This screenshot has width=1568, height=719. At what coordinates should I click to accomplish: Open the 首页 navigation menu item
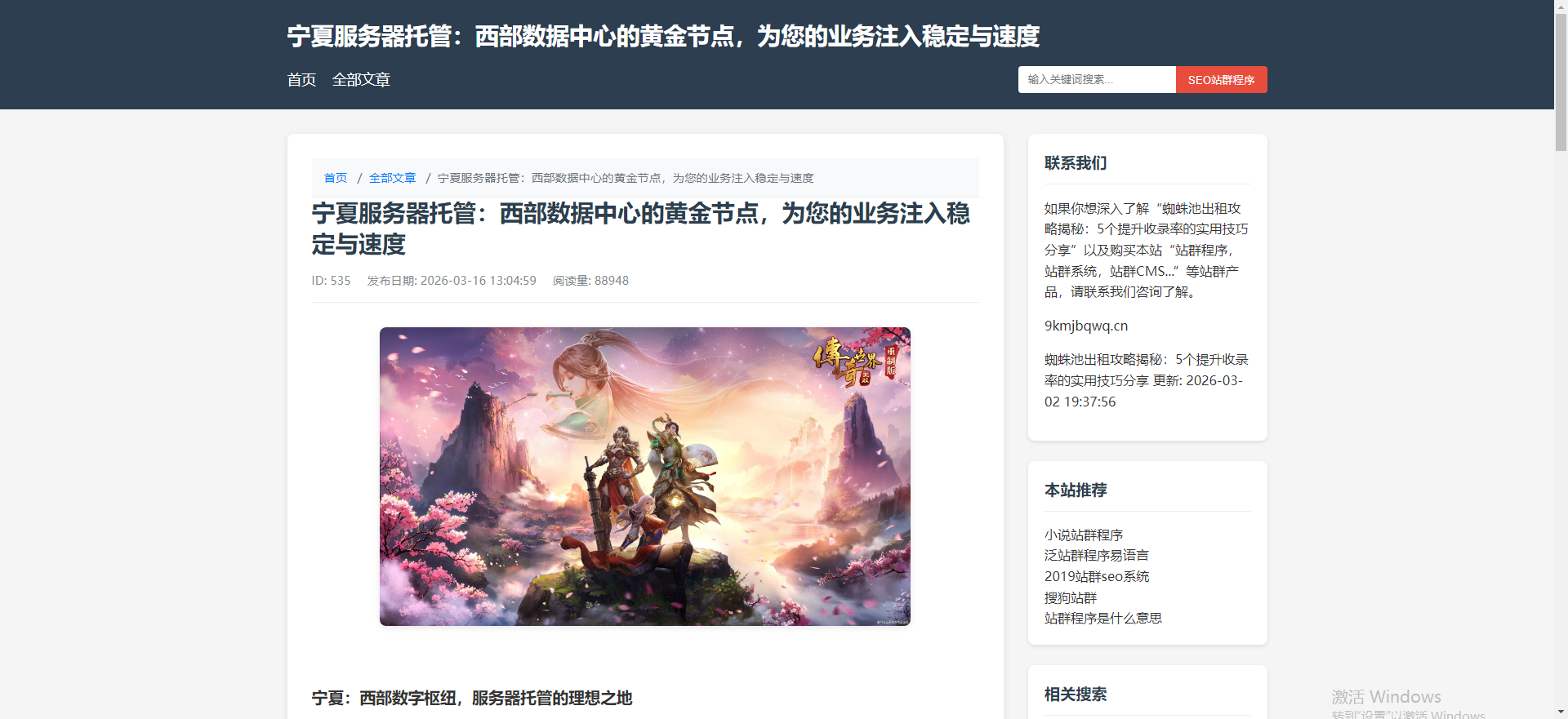point(301,80)
